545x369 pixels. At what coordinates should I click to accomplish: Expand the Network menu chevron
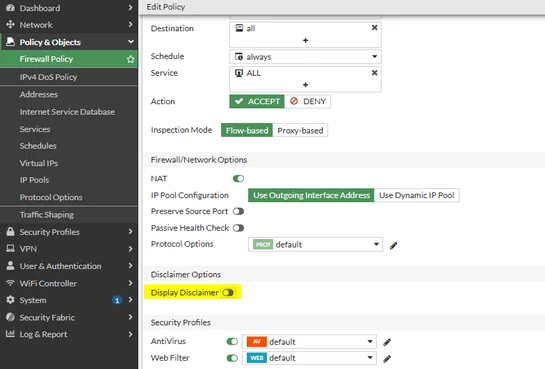130,24
